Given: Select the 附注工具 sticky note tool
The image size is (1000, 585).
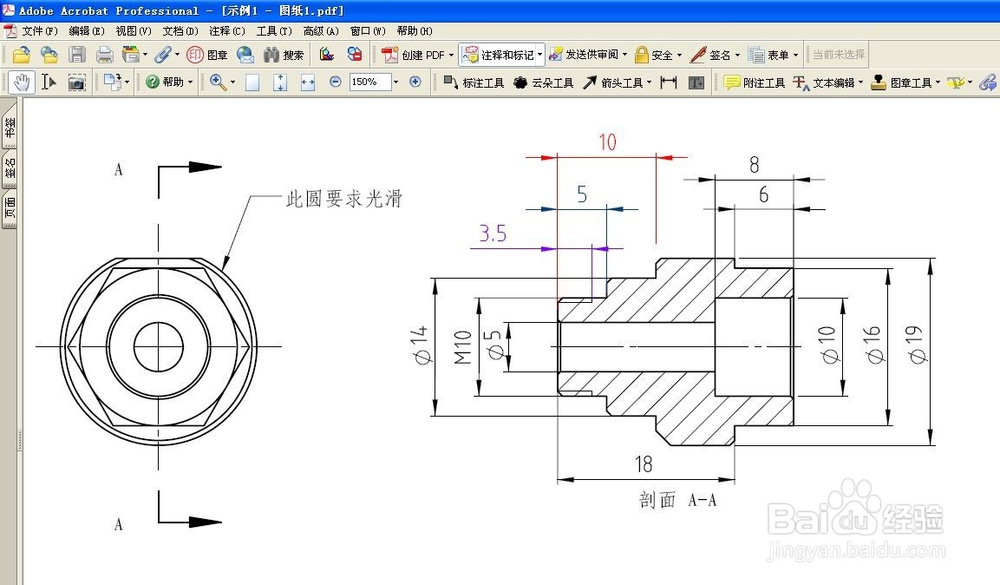Looking at the screenshot, I should 754,82.
